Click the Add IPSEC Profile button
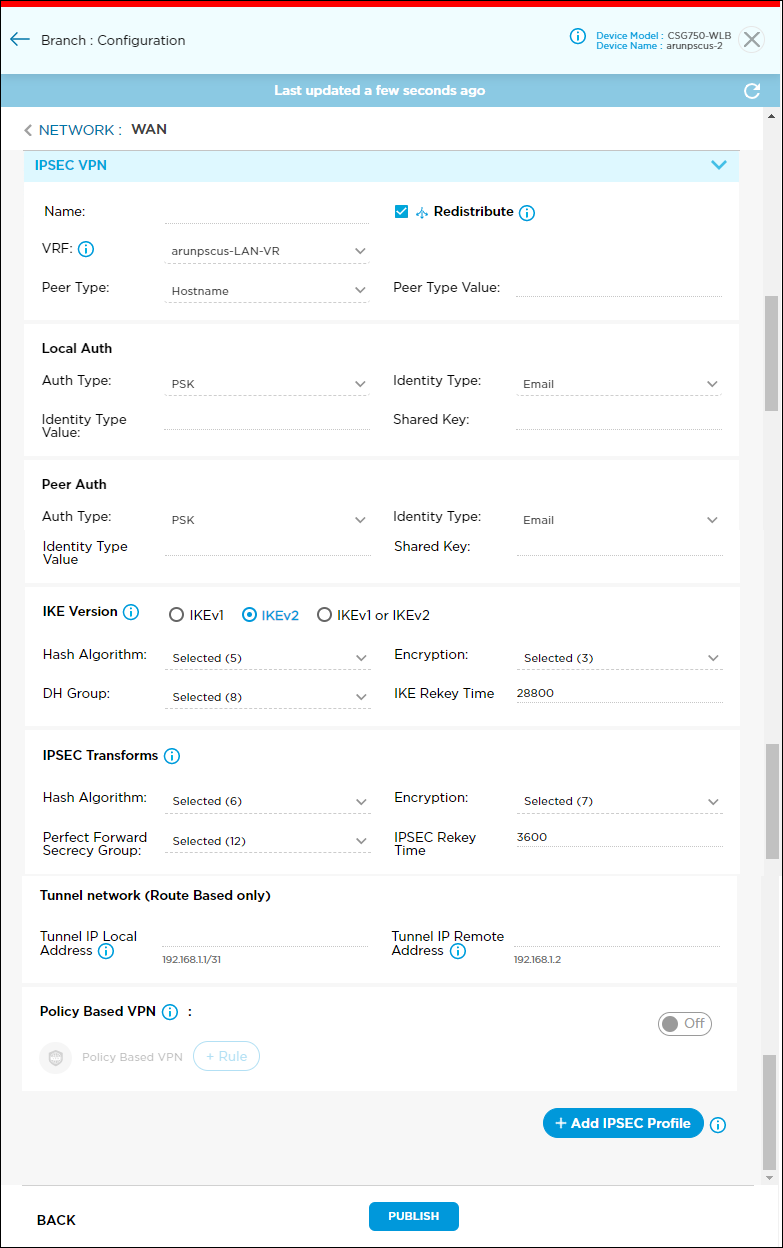This screenshot has width=783, height=1248. (623, 1123)
